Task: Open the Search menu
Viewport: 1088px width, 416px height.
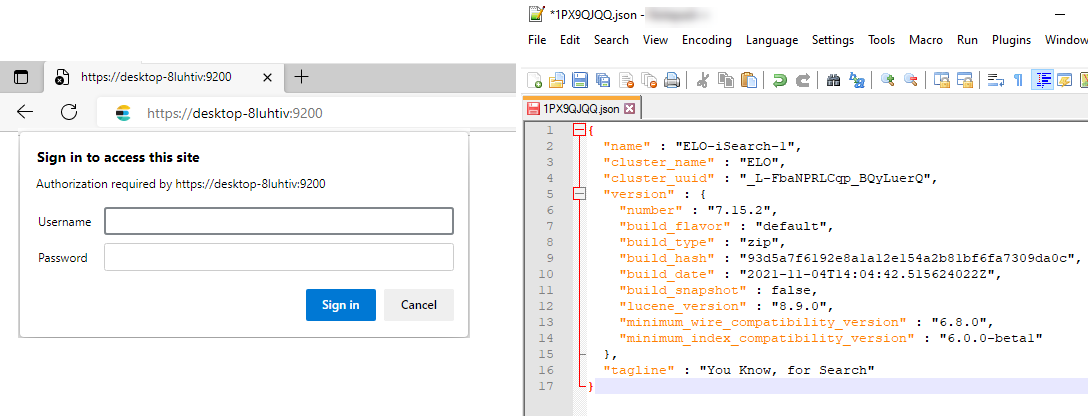Action: [x=611, y=40]
